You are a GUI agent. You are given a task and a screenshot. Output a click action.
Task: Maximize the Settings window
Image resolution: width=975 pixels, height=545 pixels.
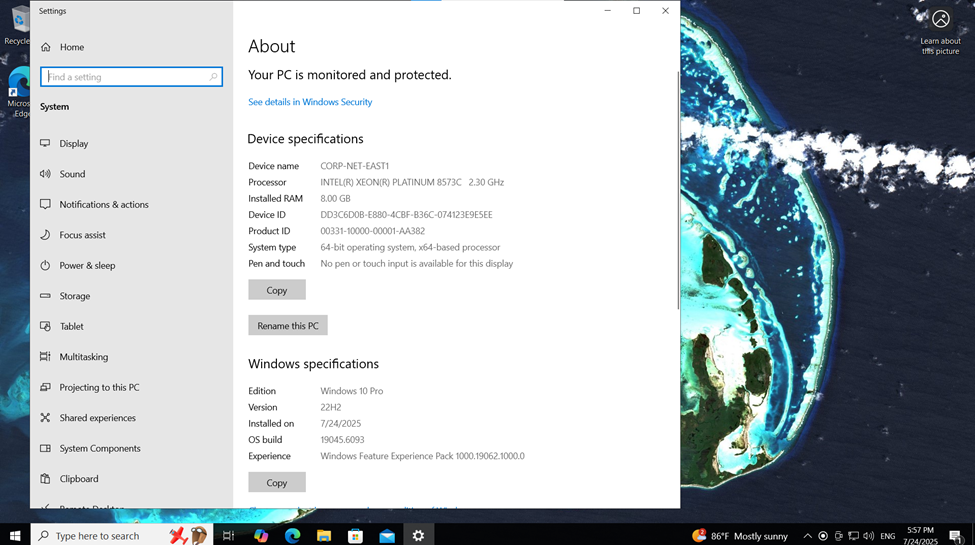click(637, 11)
